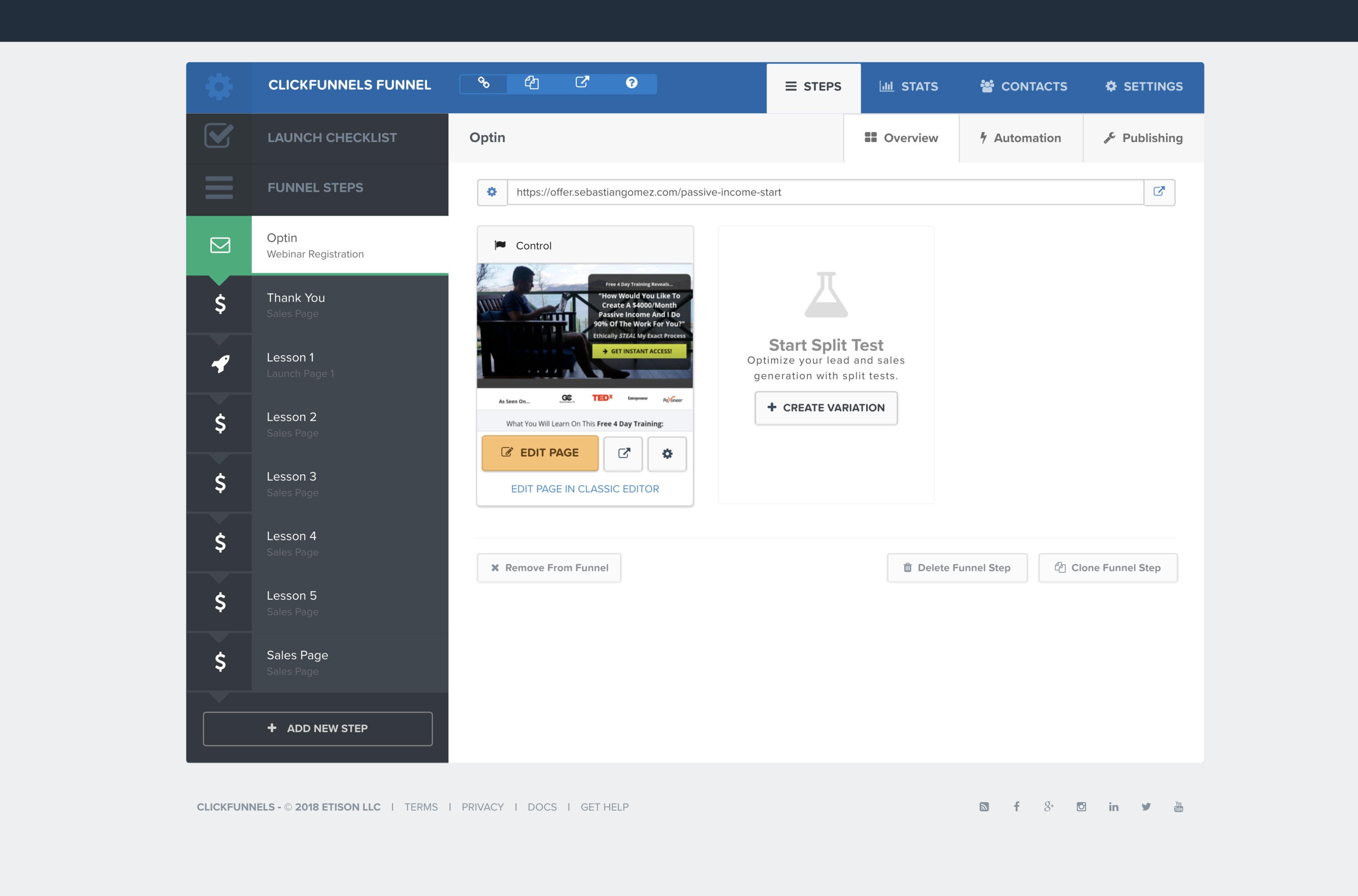Click the gear icon beside the URL field
This screenshot has height=896, width=1358.
point(492,192)
